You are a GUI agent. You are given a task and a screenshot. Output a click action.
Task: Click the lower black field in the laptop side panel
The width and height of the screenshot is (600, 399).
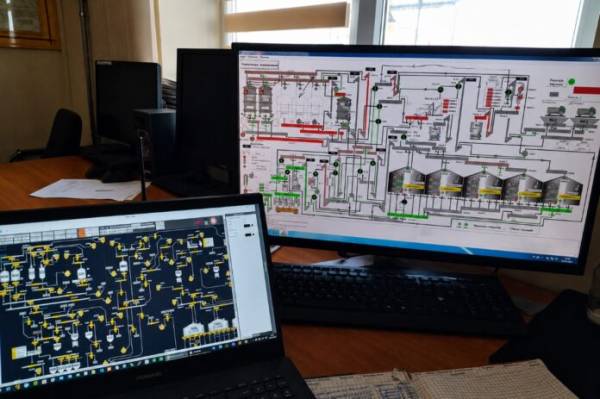coord(249,235)
